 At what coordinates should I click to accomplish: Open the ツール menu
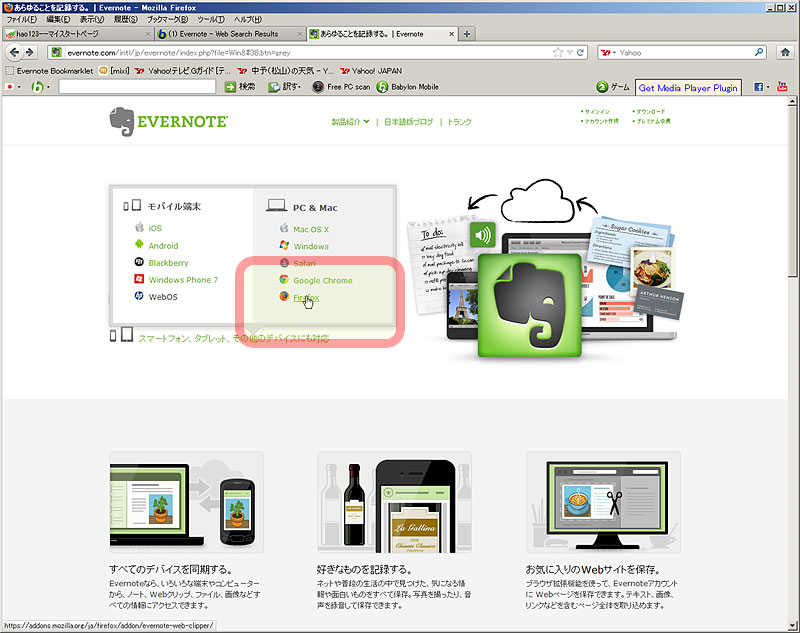[x=211, y=19]
